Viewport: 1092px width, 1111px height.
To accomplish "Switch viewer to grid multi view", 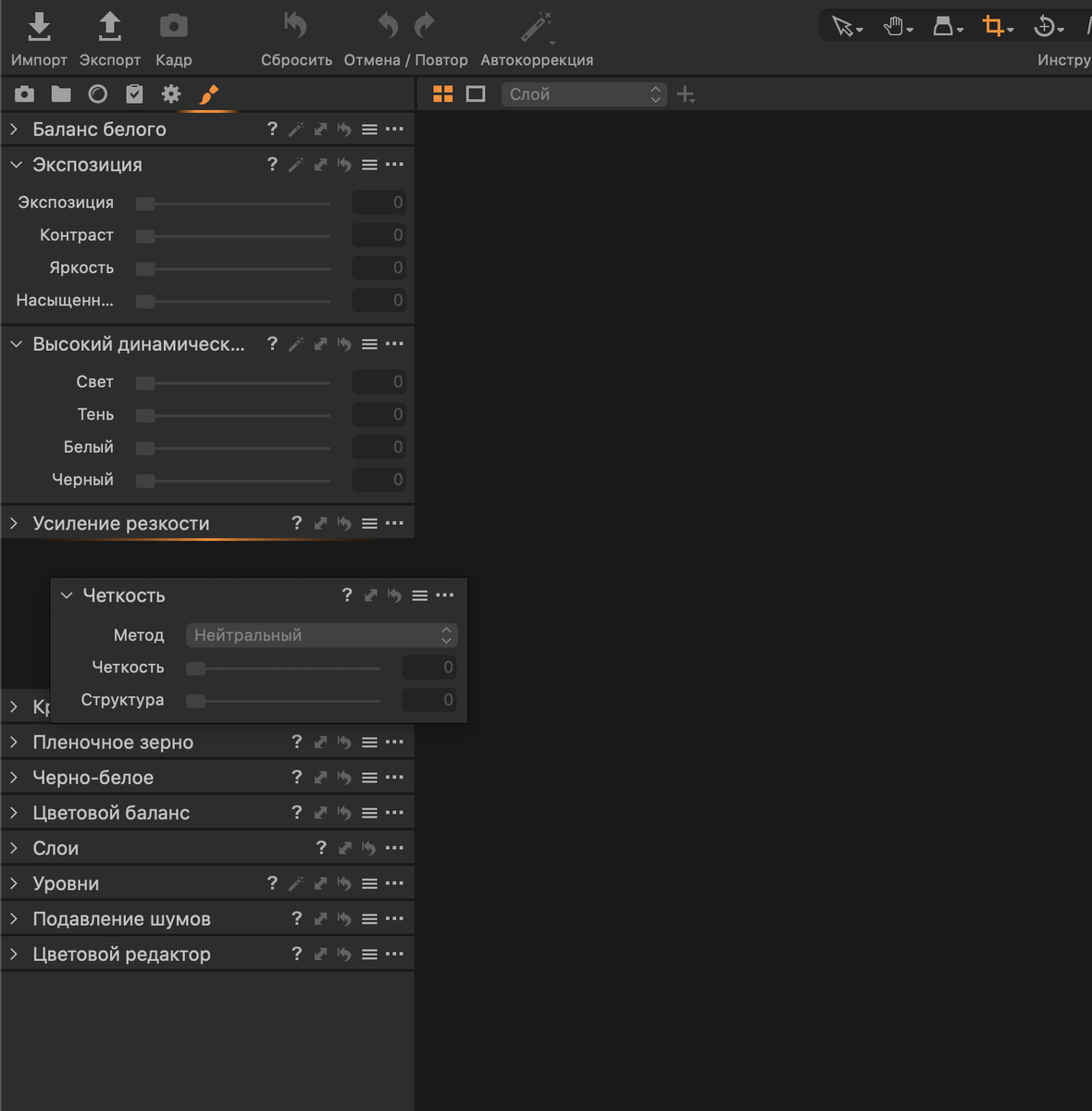I will tap(443, 94).
